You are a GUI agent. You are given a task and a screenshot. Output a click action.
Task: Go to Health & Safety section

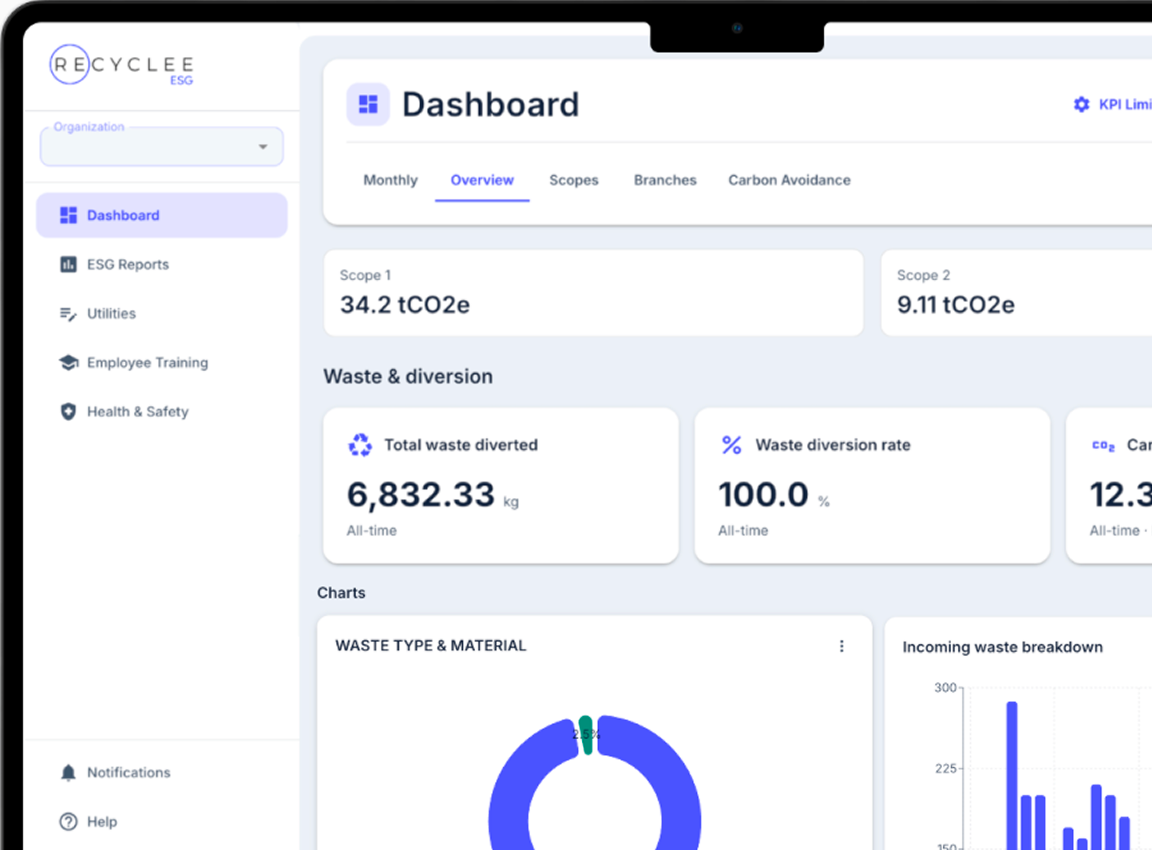click(162, 411)
